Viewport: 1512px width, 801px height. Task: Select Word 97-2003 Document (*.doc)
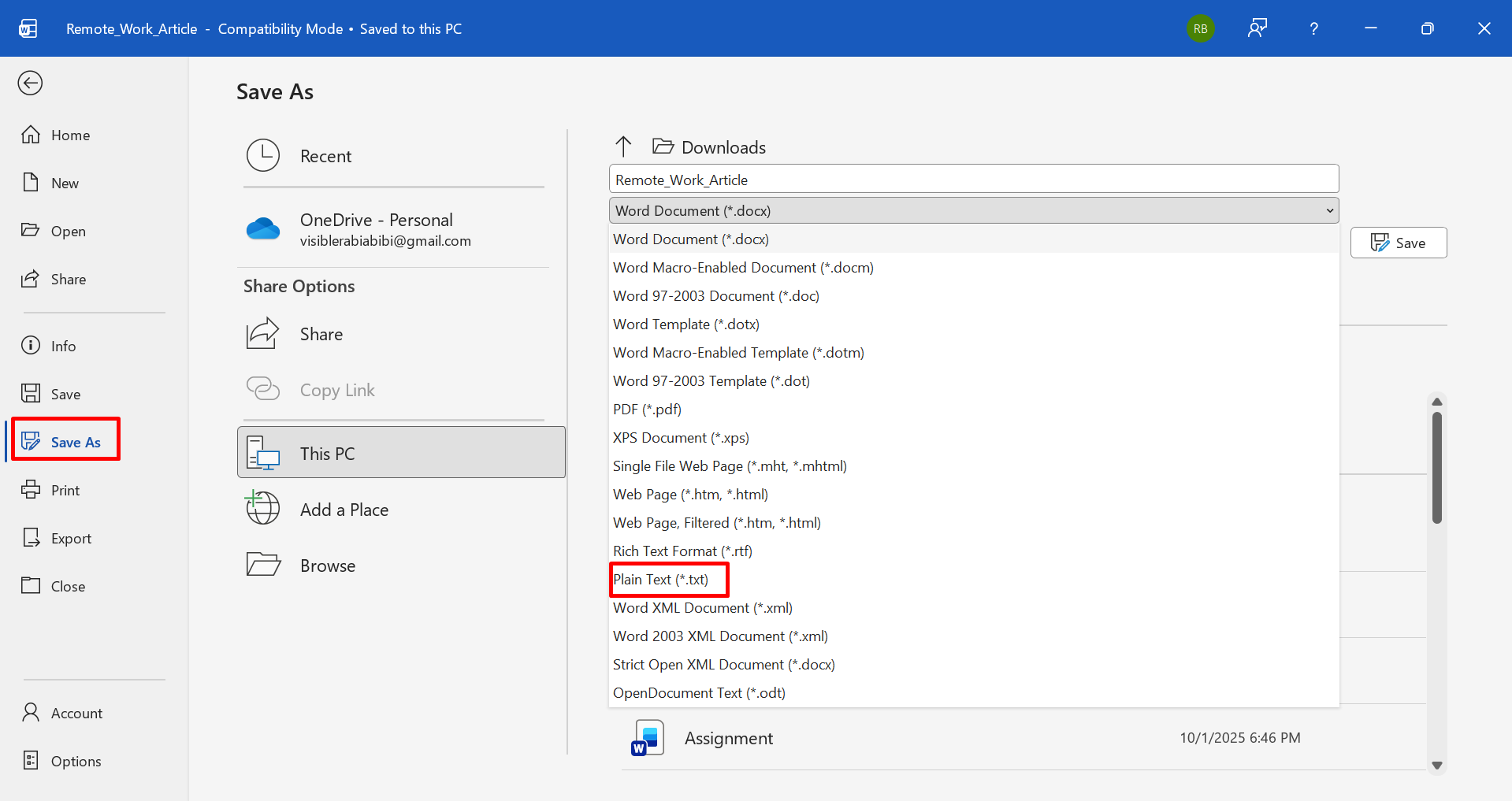pos(974,295)
